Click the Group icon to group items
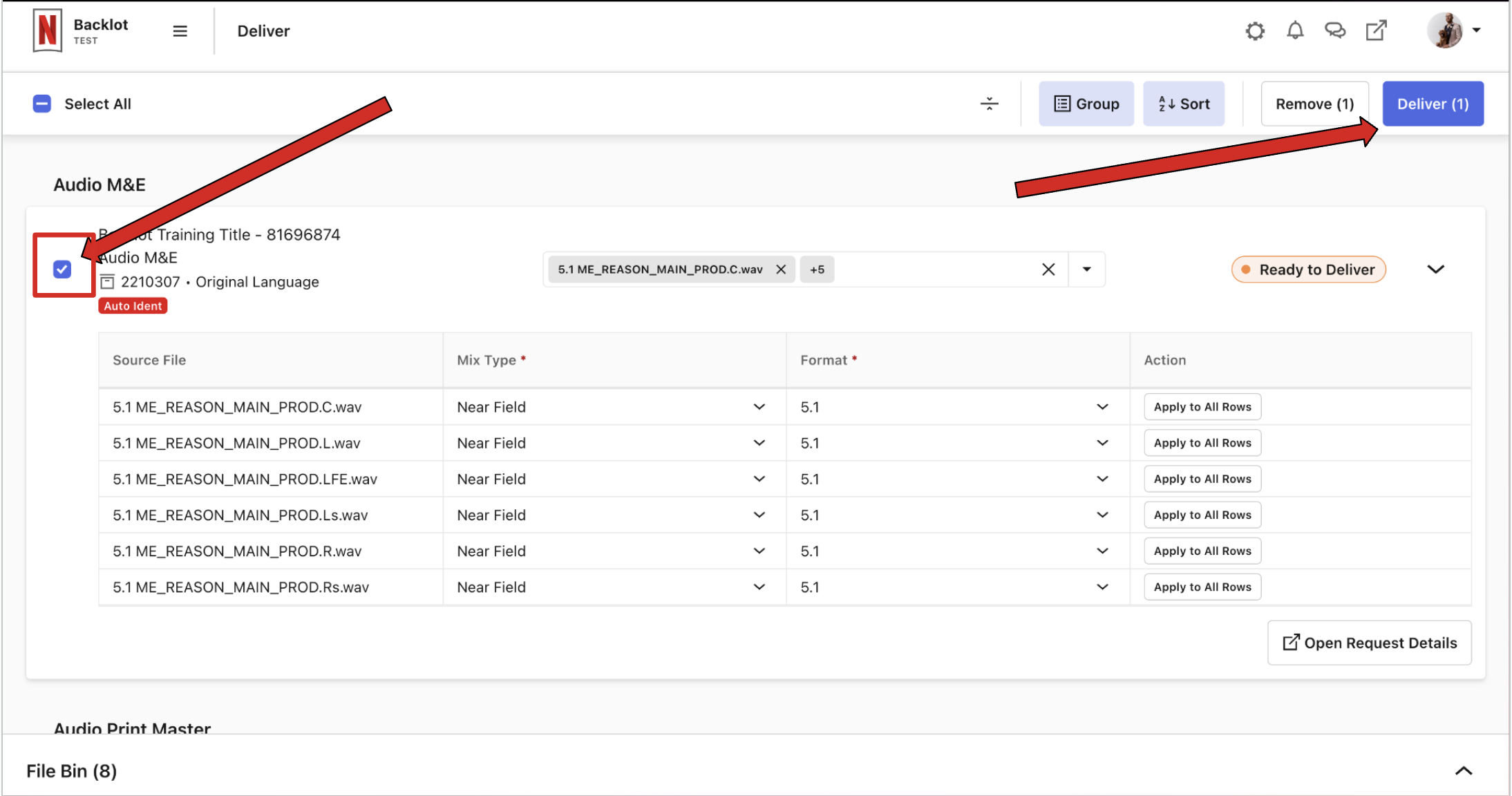 pos(1086,103)
